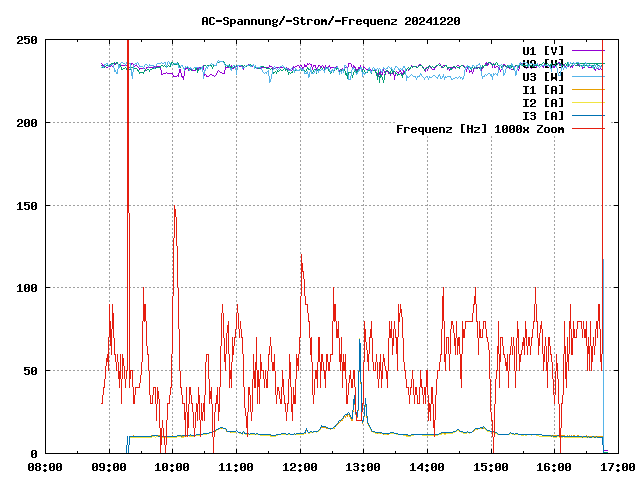
Task: Click the red frequency peak at 10:00
Action: [x=174, y=208]
